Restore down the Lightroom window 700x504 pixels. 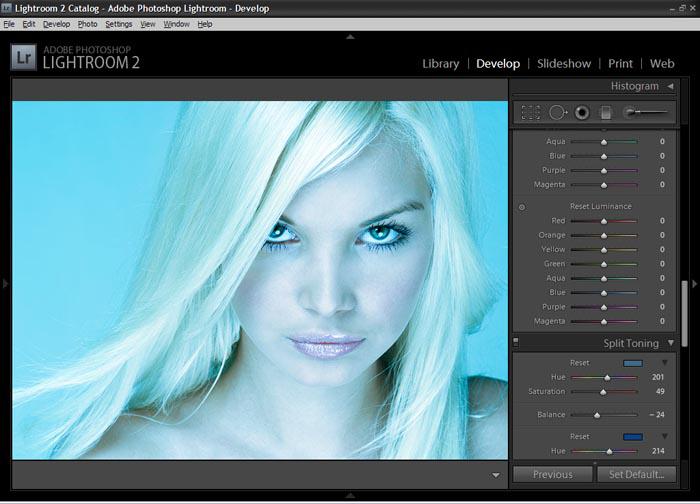click(682, 8)
